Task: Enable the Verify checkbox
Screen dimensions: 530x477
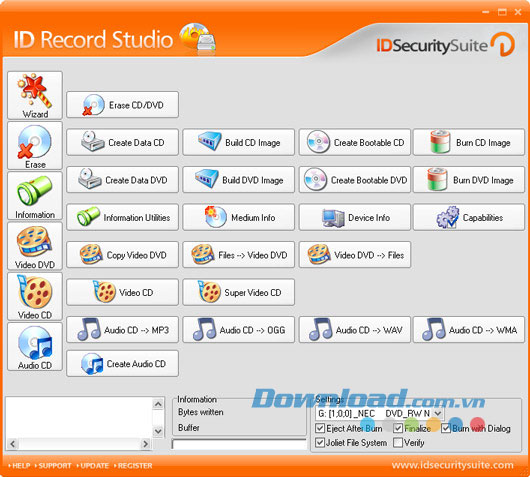Action: coord(398,443)
